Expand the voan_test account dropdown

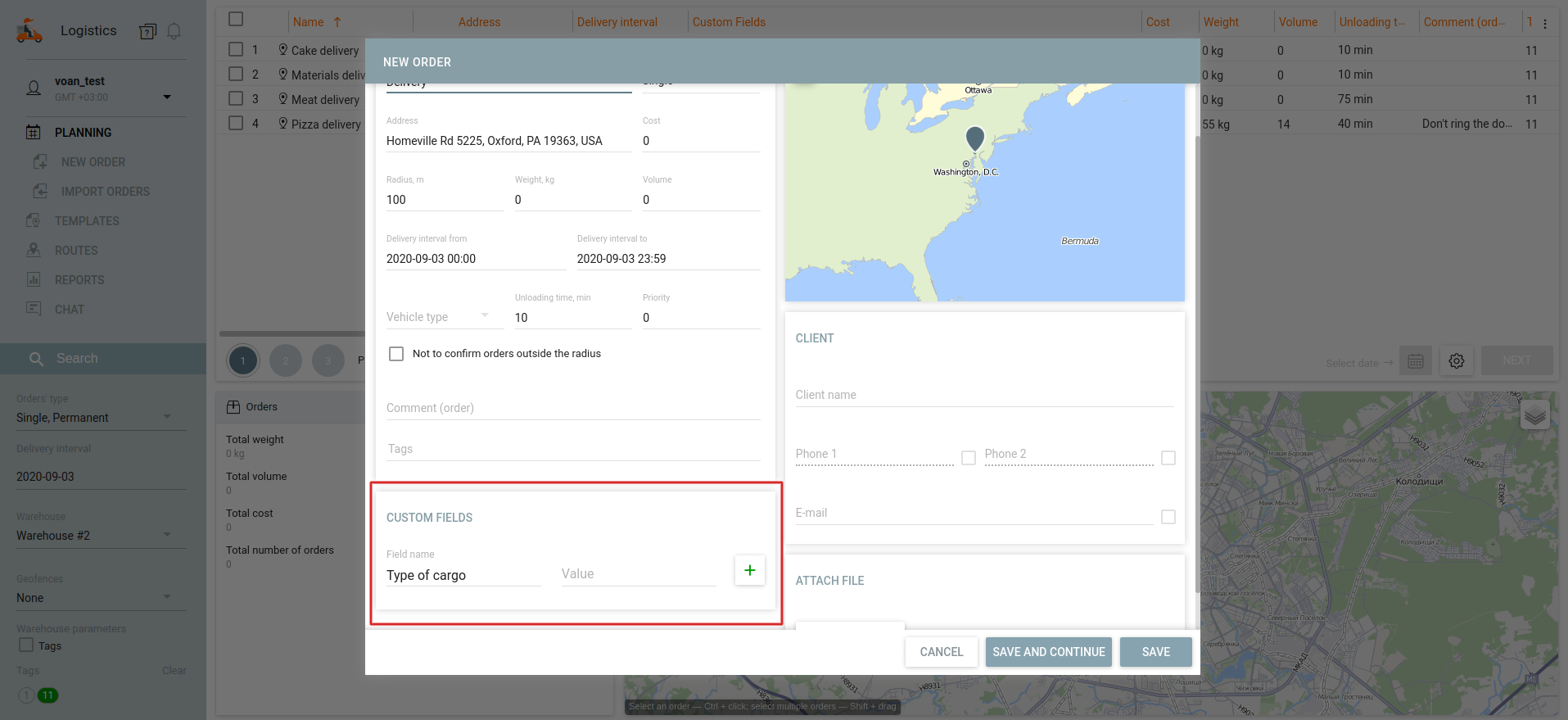pos(167,97)
